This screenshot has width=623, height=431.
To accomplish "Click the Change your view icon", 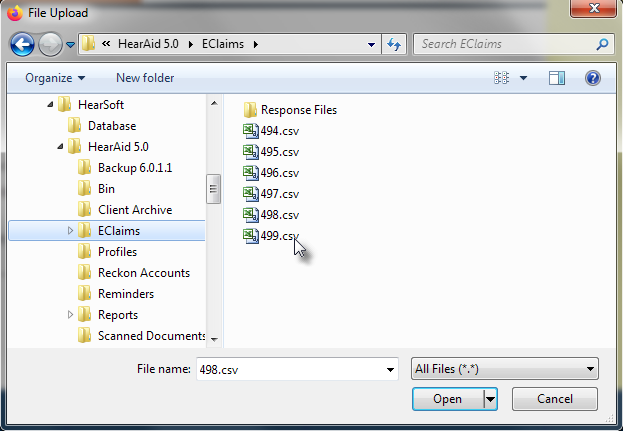I will (x=501, y=78).
